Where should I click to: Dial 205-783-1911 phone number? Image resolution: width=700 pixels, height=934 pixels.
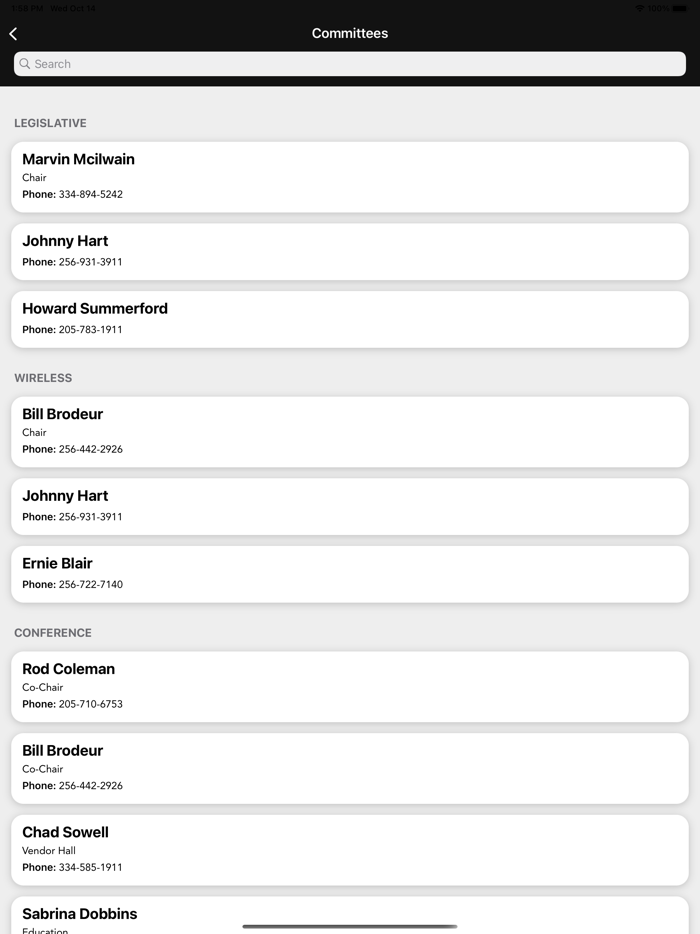pyautogui.click(x=90, y=330)
